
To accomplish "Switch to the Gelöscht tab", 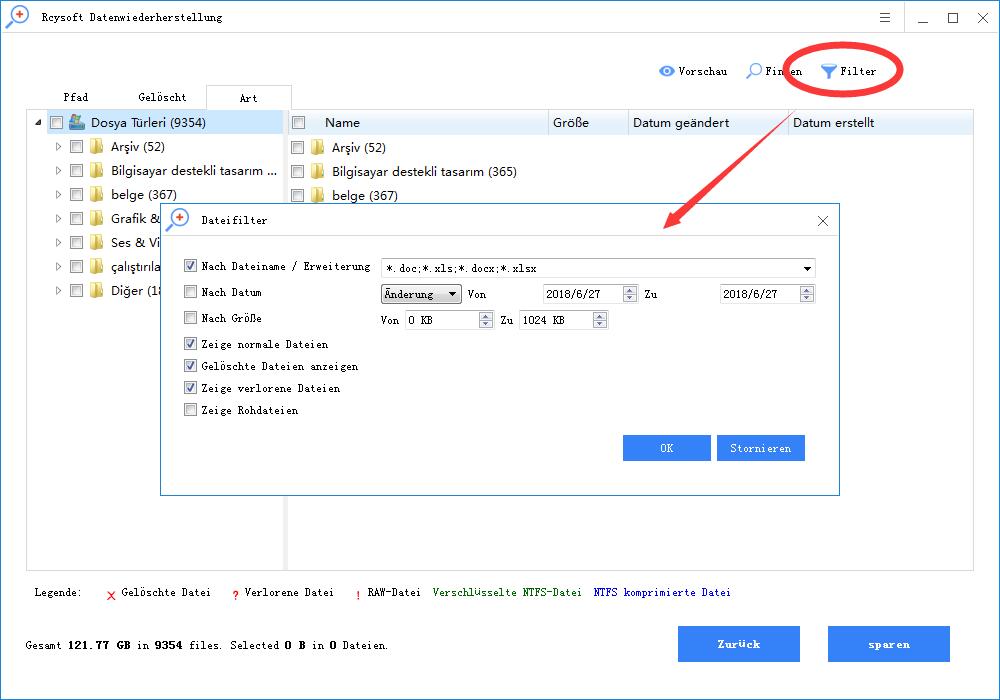I will click(162, 97).
